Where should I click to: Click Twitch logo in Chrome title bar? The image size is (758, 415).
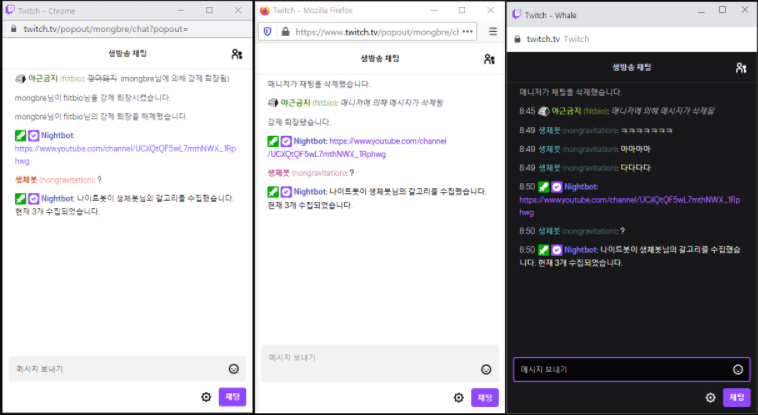pyautogui.click(x=10, y=10)
